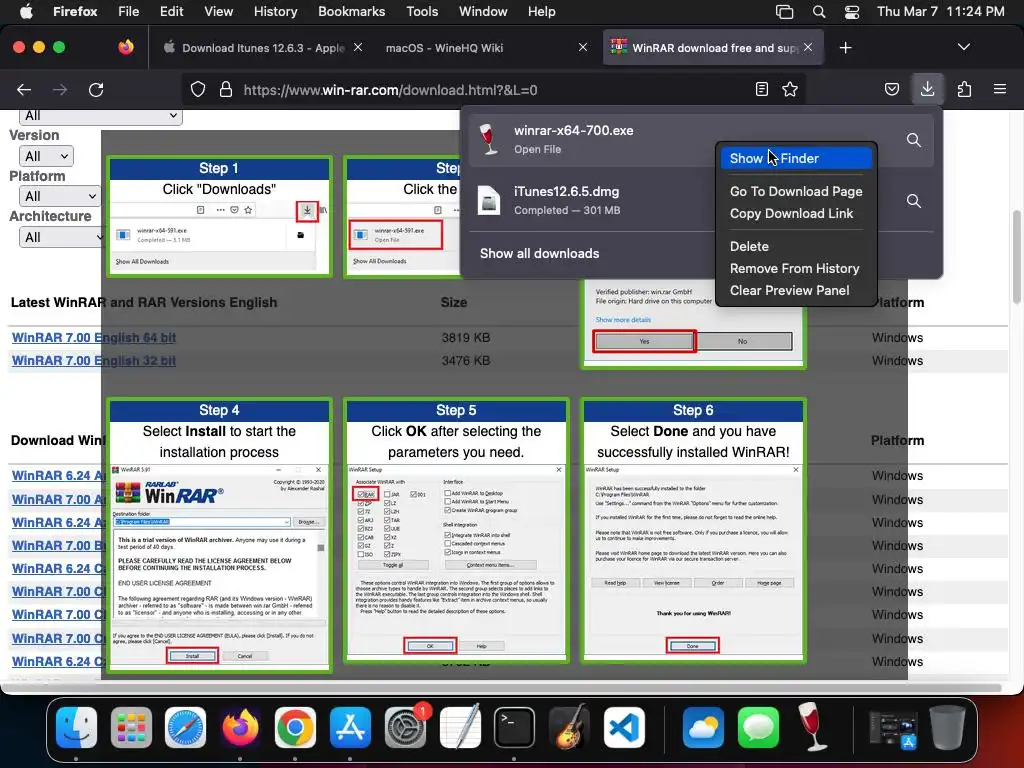This screenshot has width=1024, height=768.
Task: Click the forward navigation arrow
Action: coord(60,89)
